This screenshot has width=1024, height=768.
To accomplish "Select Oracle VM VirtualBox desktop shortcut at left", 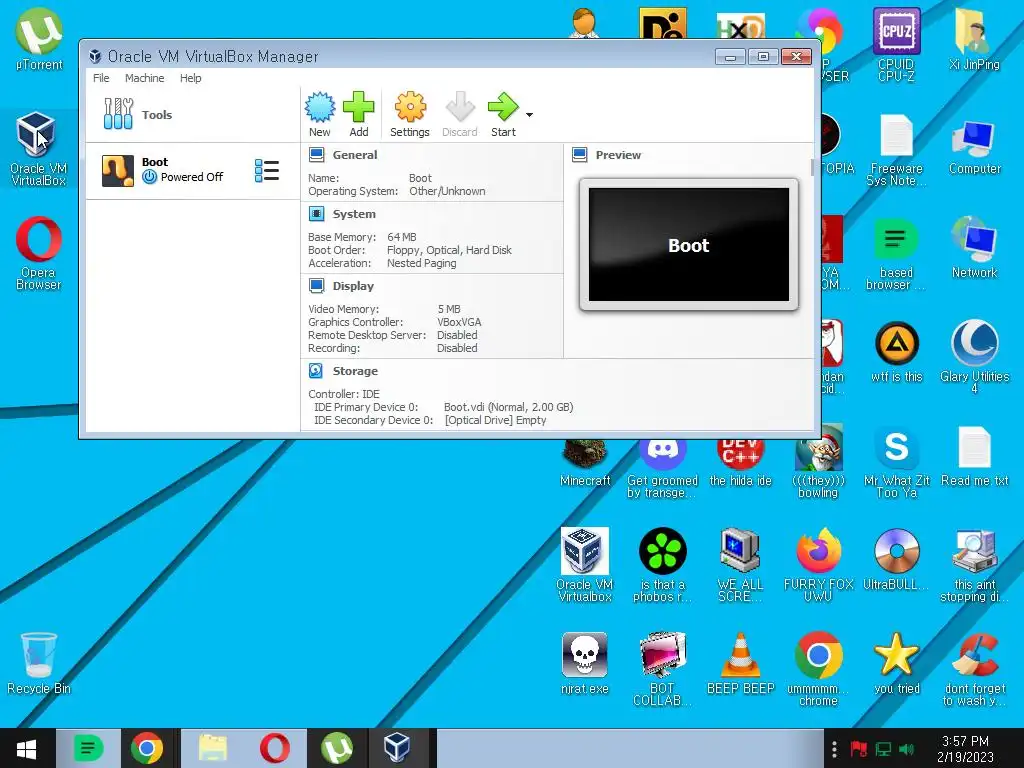I will [x=38, y=149].
